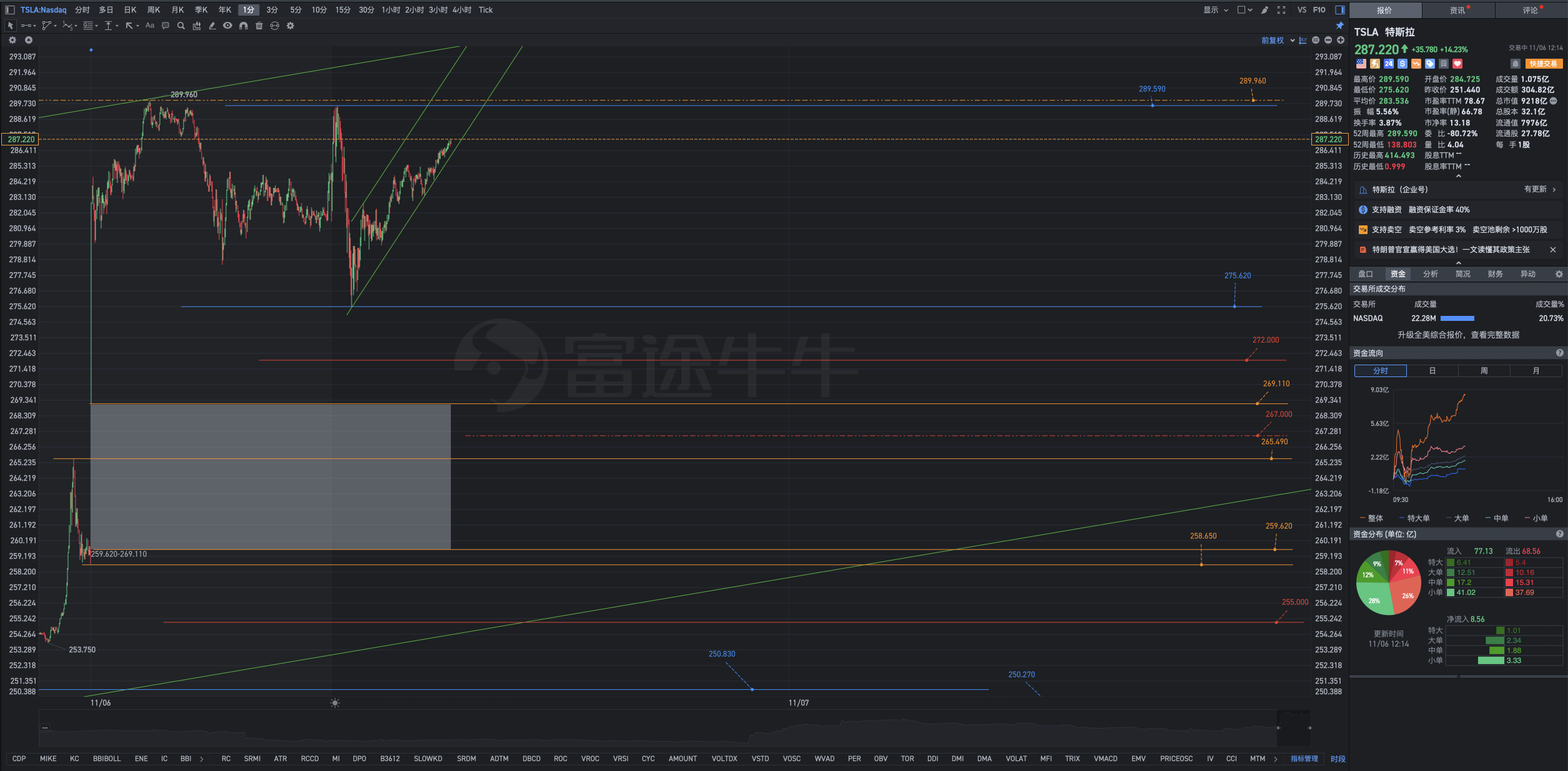Toggle the heart favorite icon
This screenshot has width=1568, height=771.
point(1457,64)
